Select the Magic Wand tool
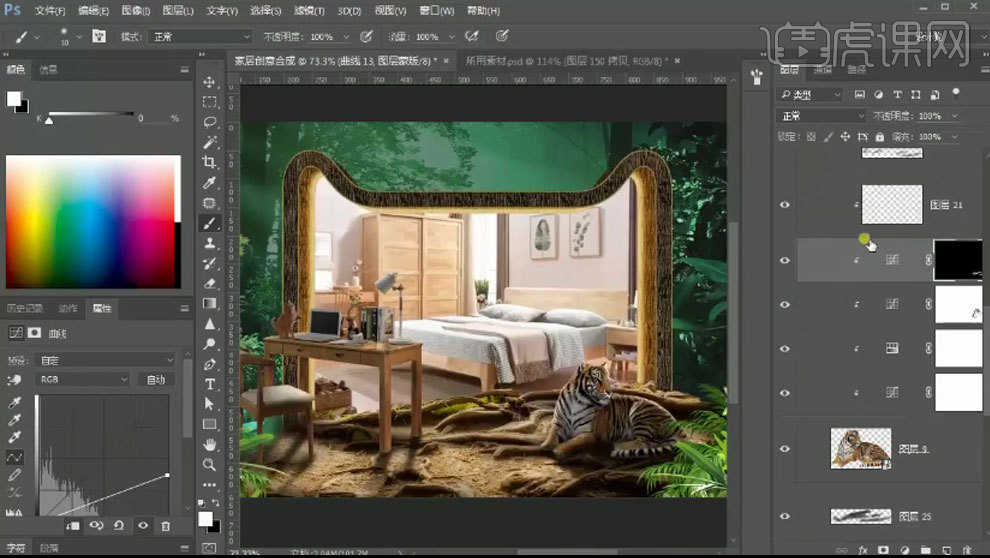Screen dimensions: 990x558 (x=209, y=142)
